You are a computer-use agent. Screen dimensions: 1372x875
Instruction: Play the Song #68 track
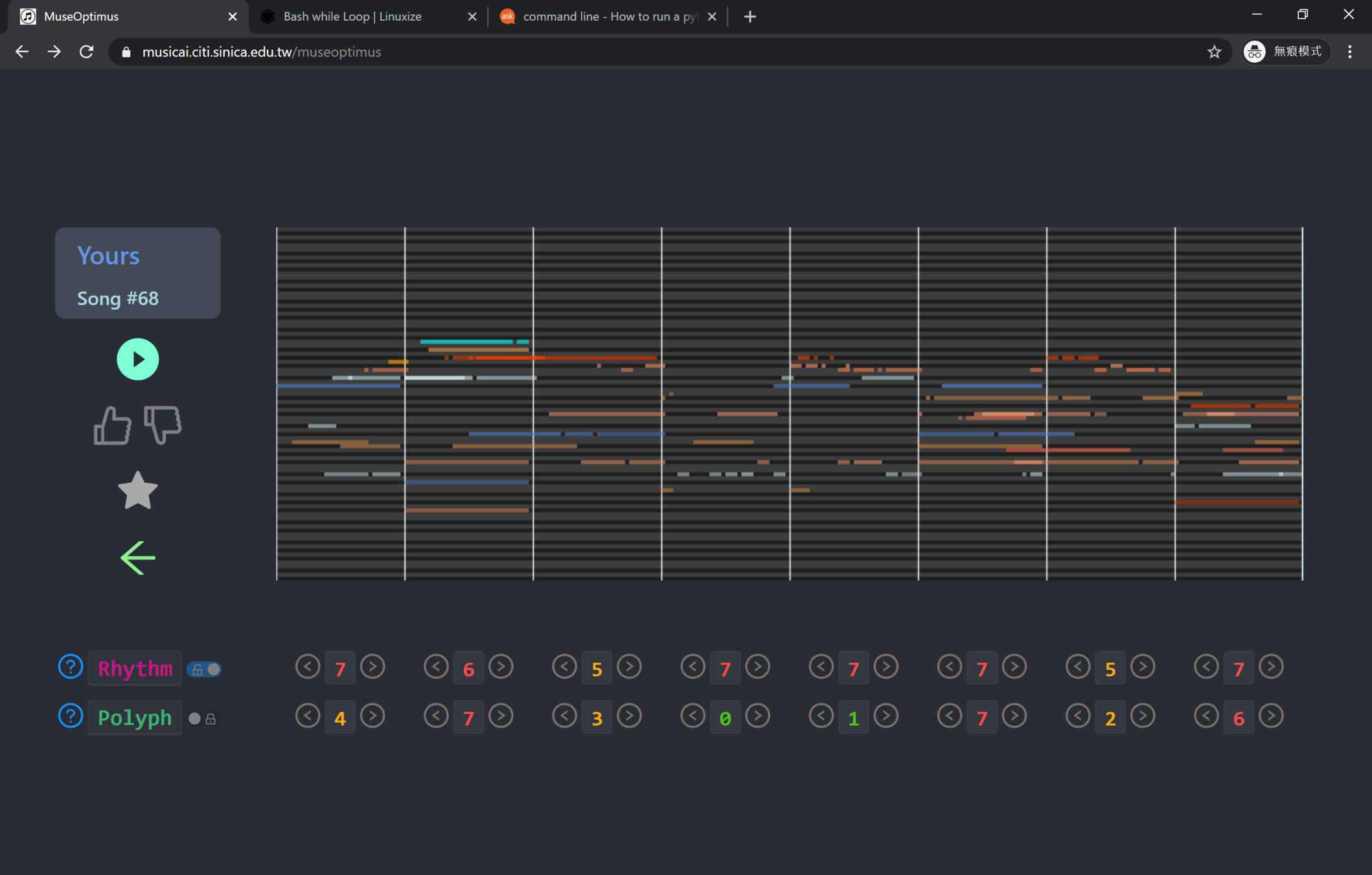(137, 359)
